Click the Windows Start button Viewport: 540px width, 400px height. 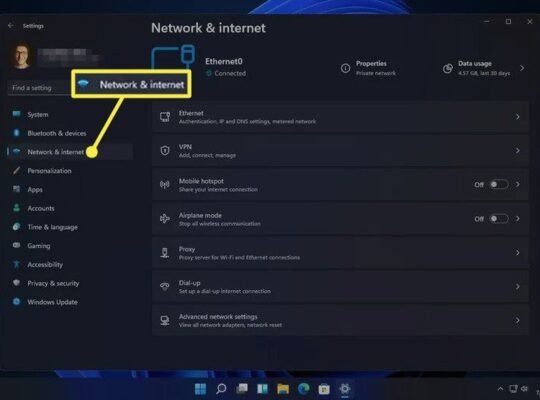(x=200, y=389)
